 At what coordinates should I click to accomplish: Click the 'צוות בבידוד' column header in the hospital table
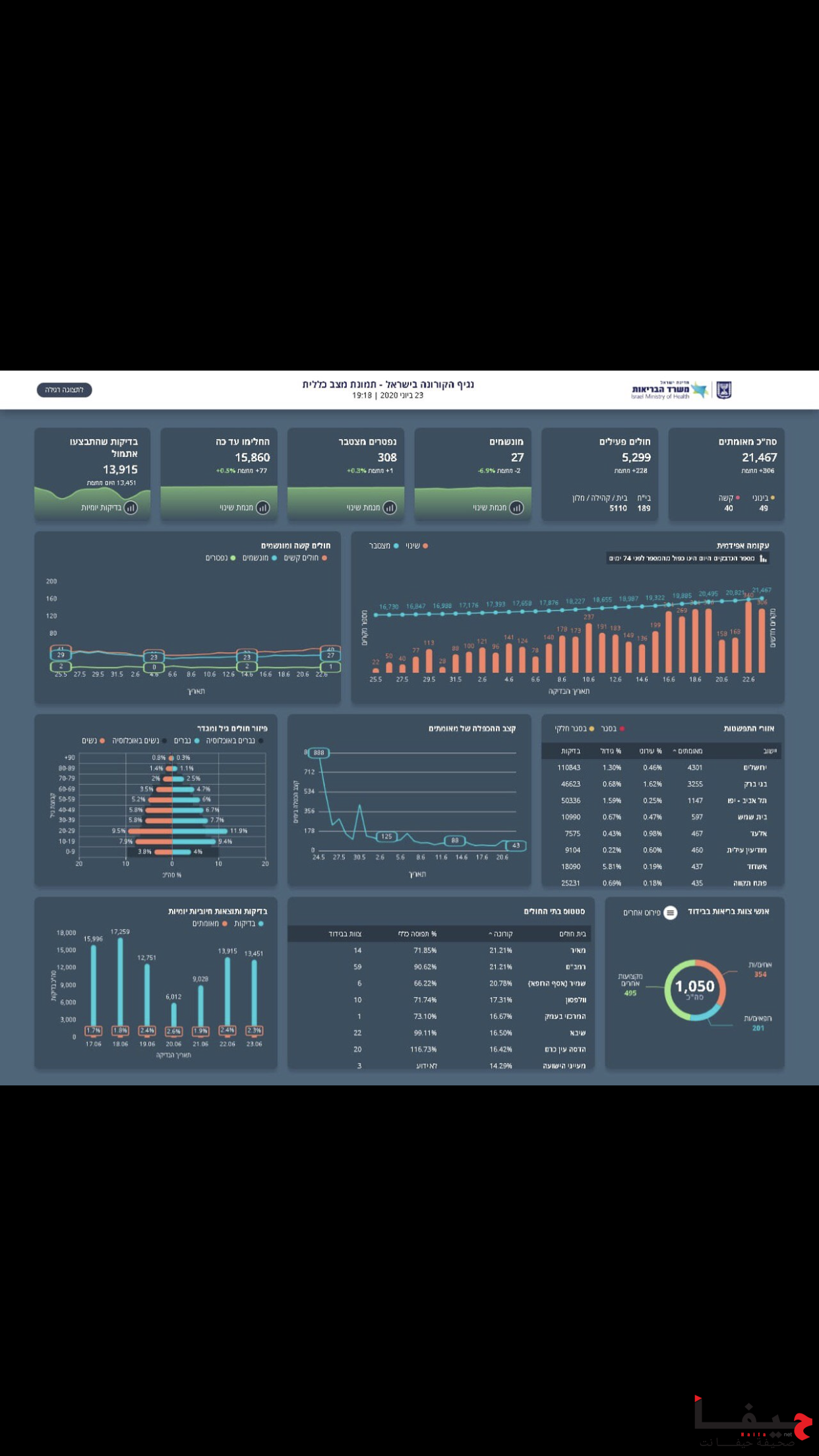point(345,934)
